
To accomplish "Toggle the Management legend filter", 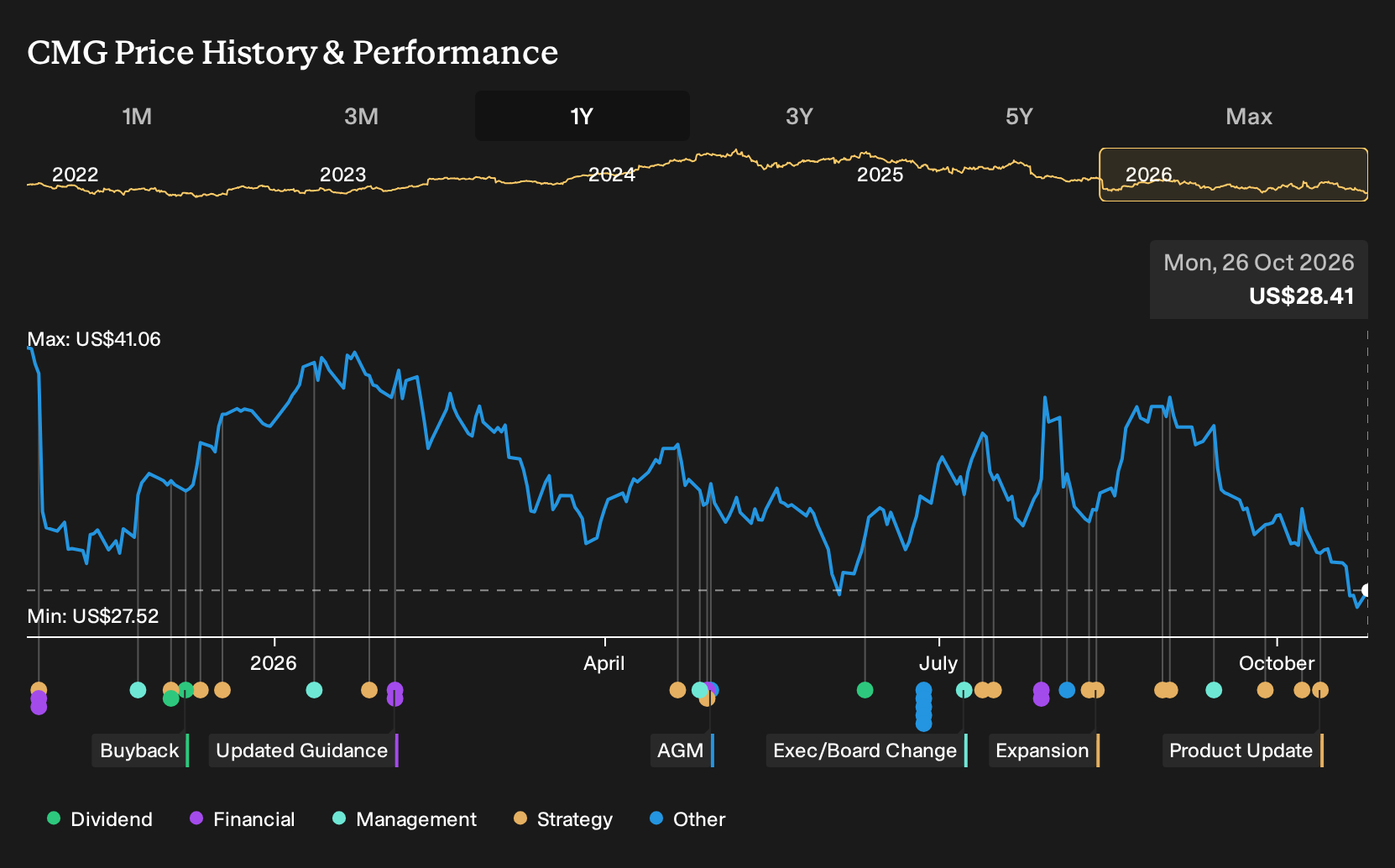I will click(405, 818).
